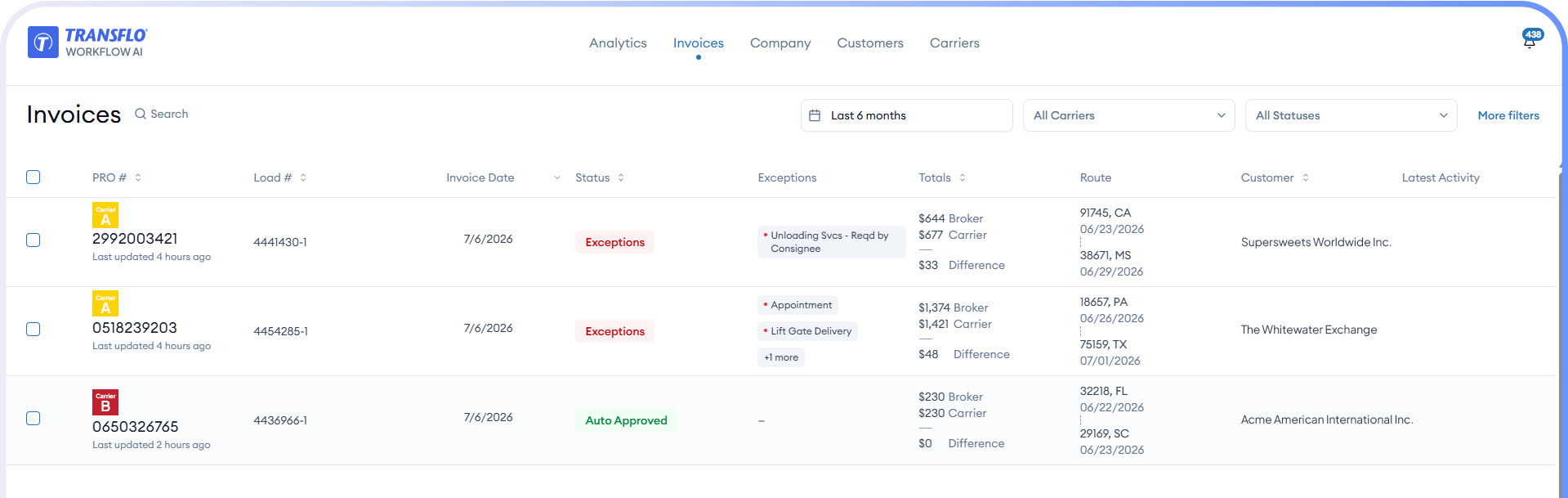Expand the All Statuses dropdown
Viewport: 1568px width, 498px height.
[x=1351, y=115]
